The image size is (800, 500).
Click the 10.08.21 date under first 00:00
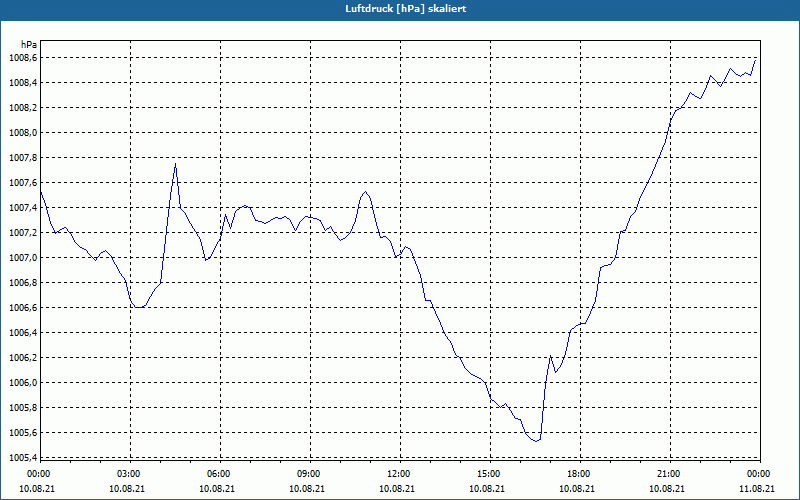[x=37, y=488]
